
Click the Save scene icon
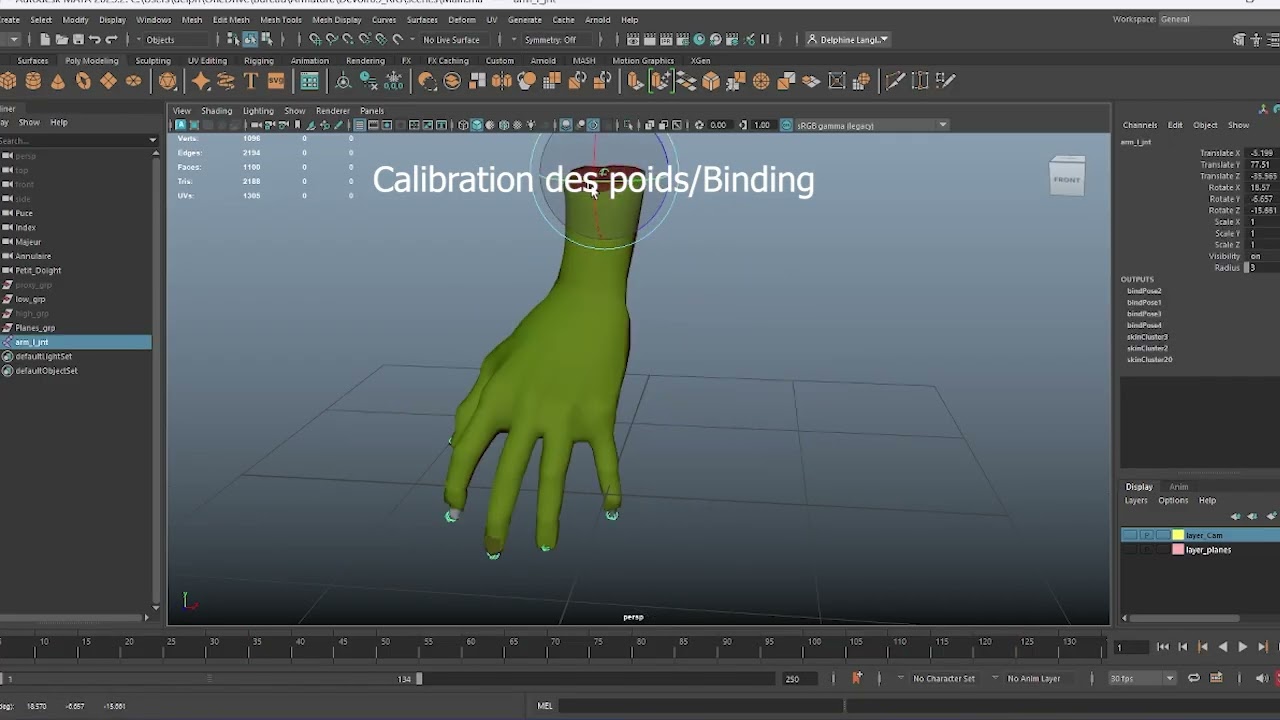[78, 40]
